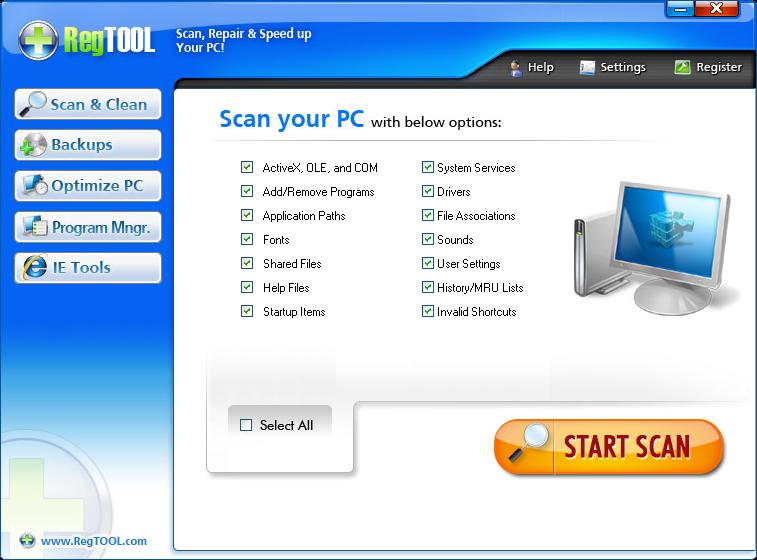Image resolution: width=757 pixels, height=560 pixels.
Task: Click Register
Action: pyautogui.click(x=708, y=68)
